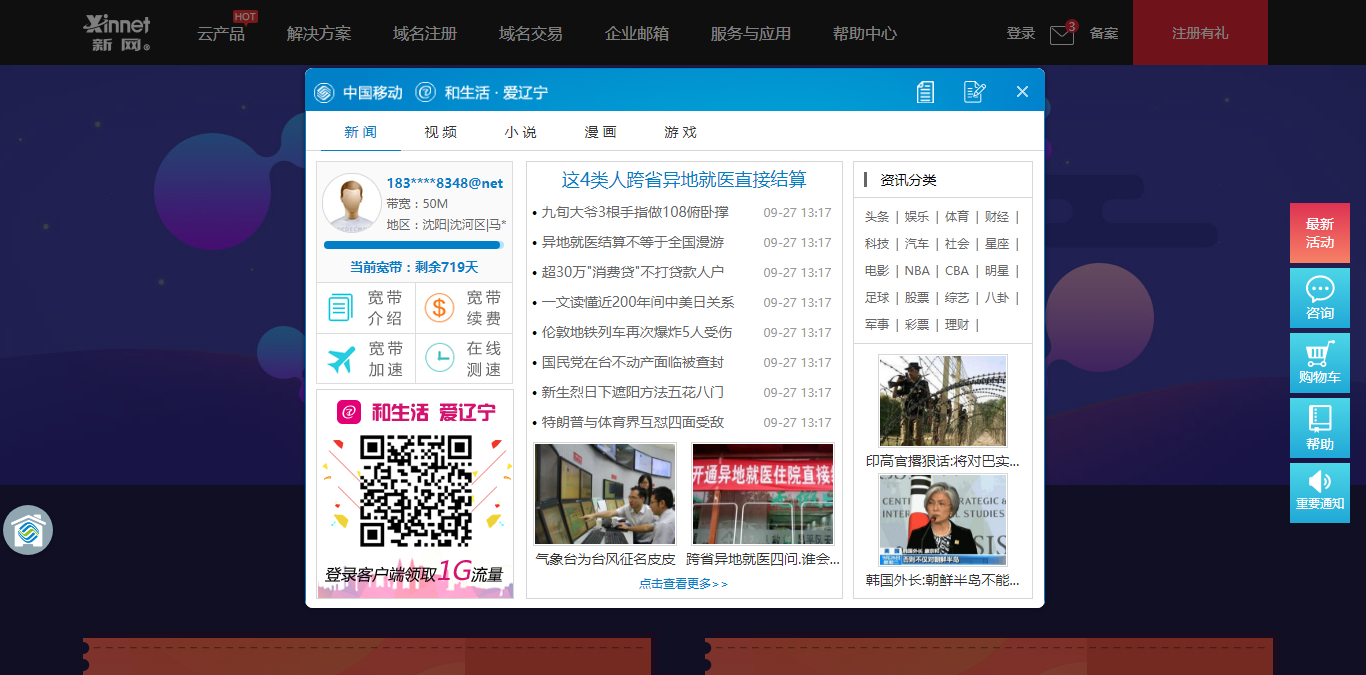The height and width of the screenshot is (675, 1366).
Task: Open 宽带续费 broadband renewal
Action: coord(464,308)
